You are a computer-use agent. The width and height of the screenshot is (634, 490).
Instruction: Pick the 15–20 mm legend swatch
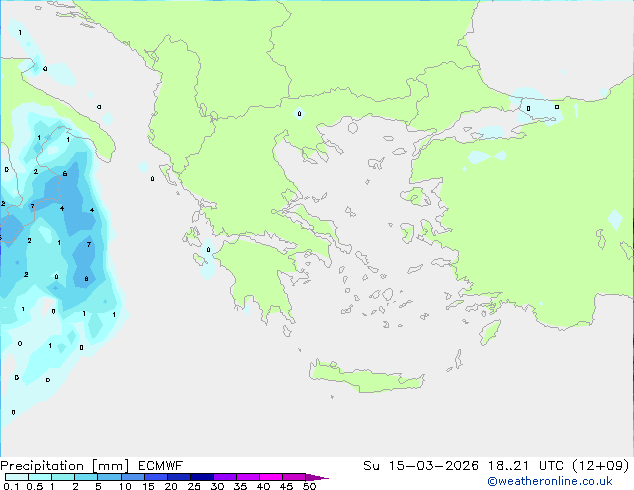(156, 477)
